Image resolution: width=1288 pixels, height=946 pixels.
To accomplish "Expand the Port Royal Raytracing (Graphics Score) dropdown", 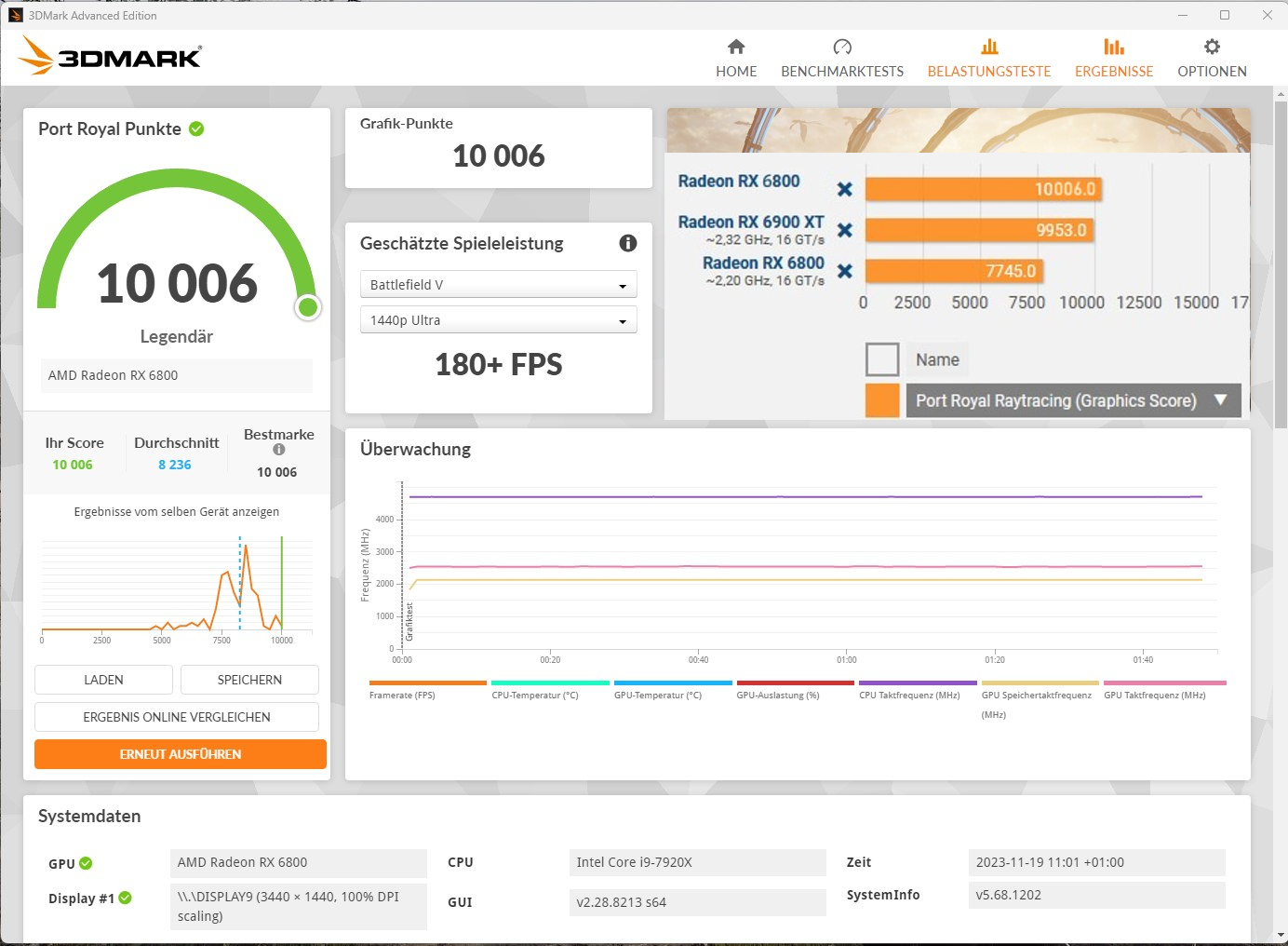I will (1073, 400).
